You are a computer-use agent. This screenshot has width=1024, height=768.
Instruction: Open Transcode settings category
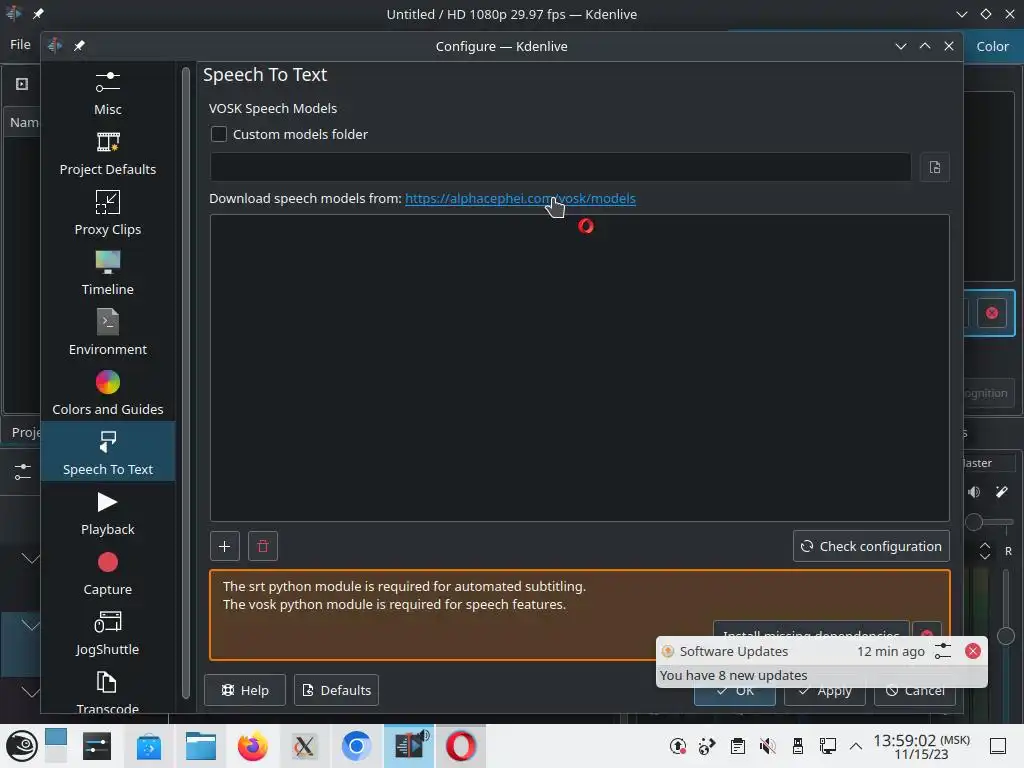click(108, 692)
